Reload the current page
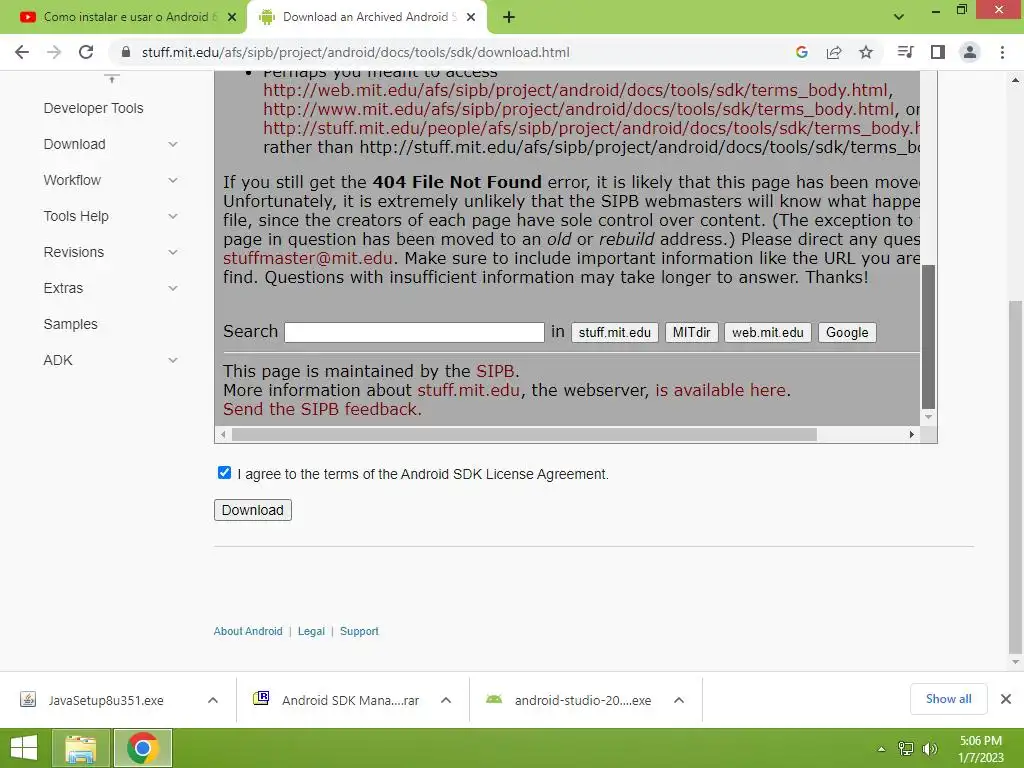 [x=86, y=52]
